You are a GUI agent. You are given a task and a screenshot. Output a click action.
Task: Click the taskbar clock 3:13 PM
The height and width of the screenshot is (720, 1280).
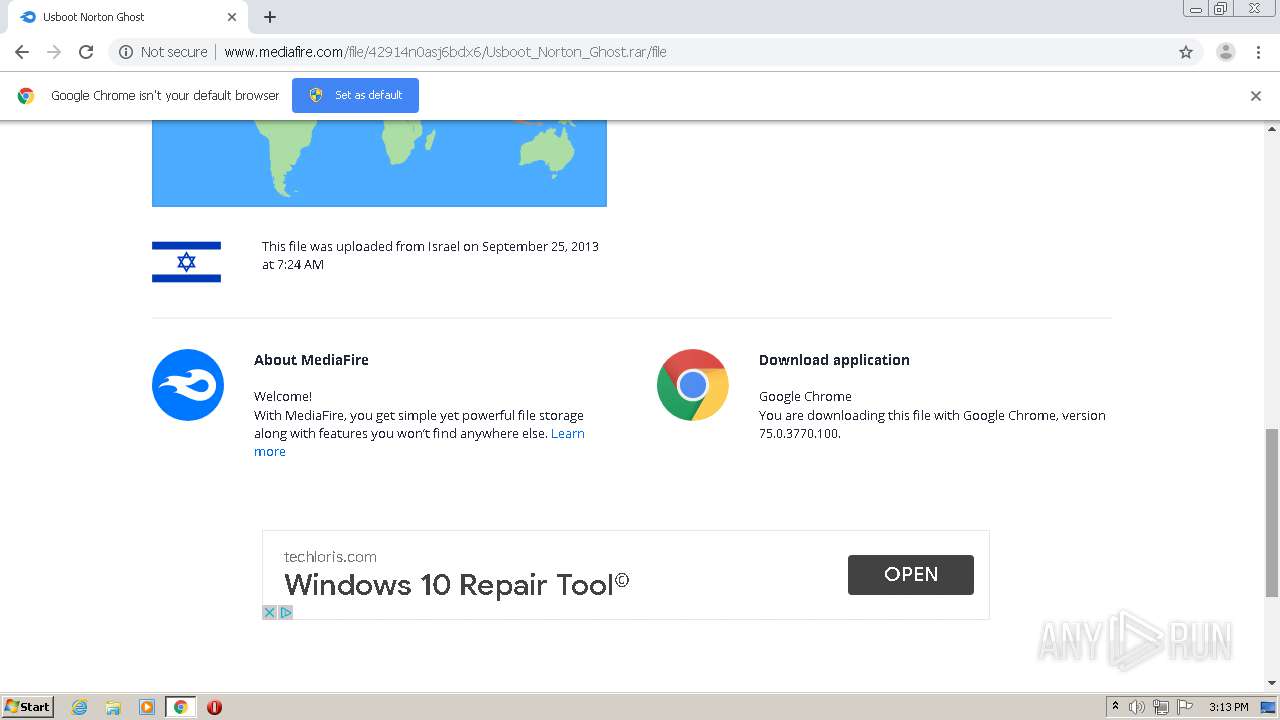point(1228,707)
